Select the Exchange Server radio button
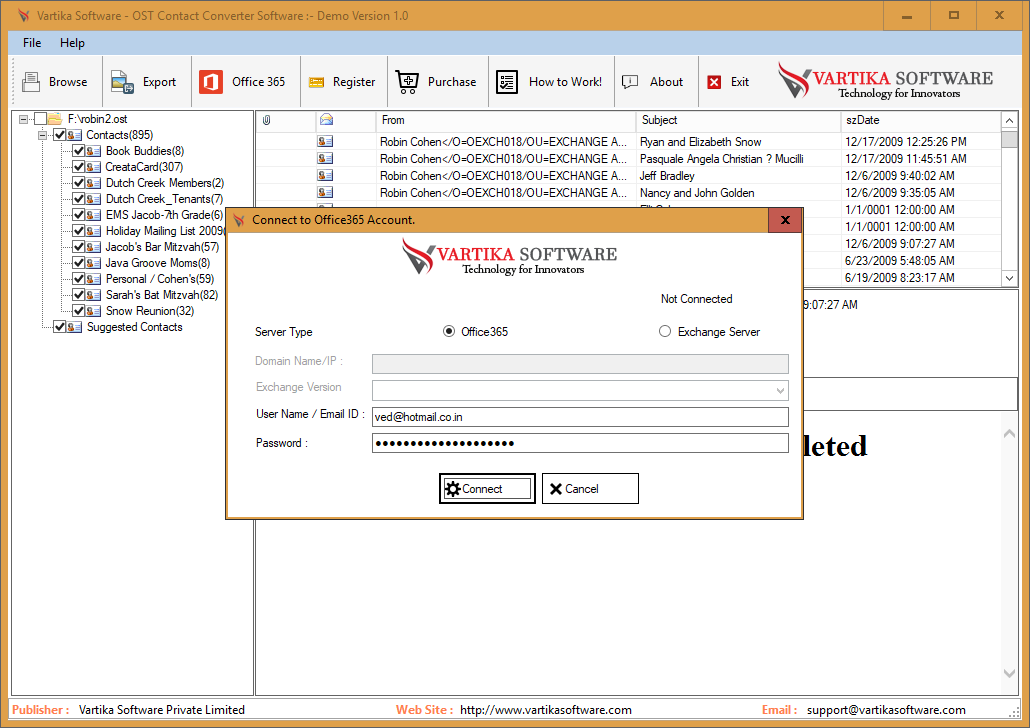Viewport: 1030px width, 728px height. click(665, 332)
